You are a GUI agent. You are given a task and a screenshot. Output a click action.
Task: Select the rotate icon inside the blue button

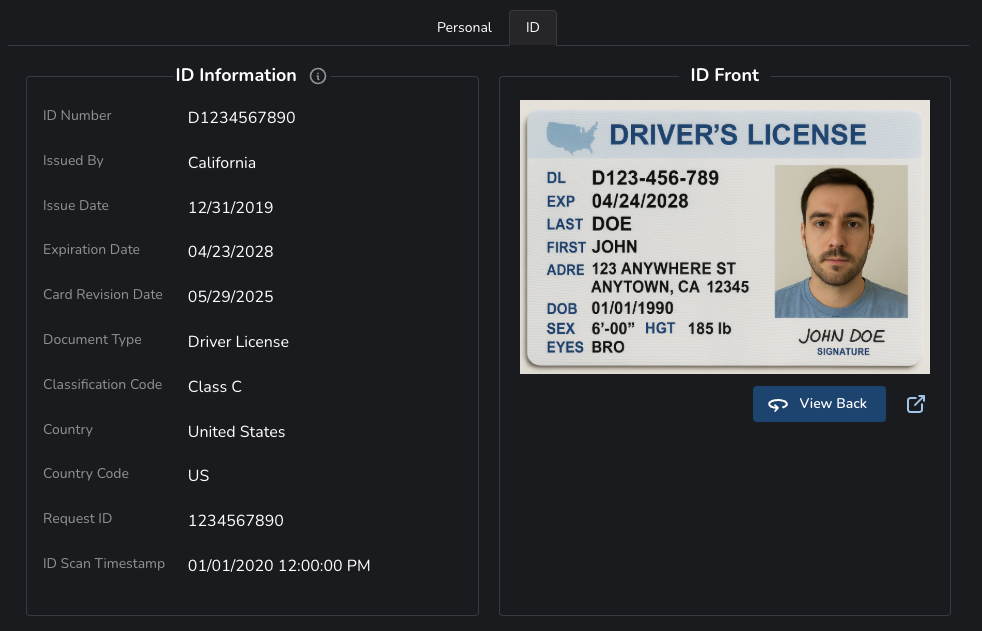(778, 404)
